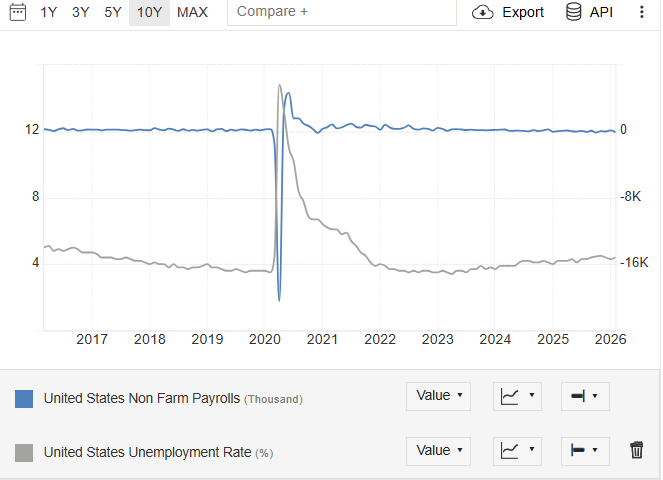Select the 5Y time range
Screen dimensions: 663x480
click(x=113, y=12)
